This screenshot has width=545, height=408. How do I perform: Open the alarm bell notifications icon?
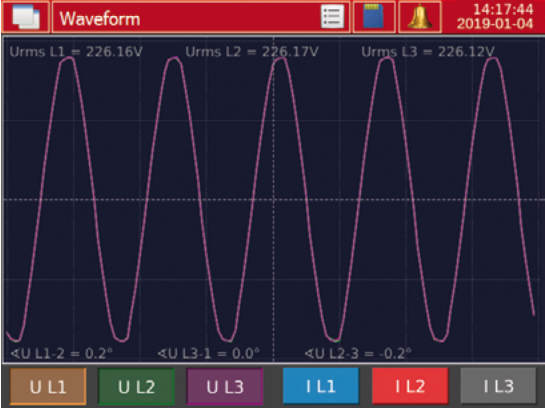[420, 17]
